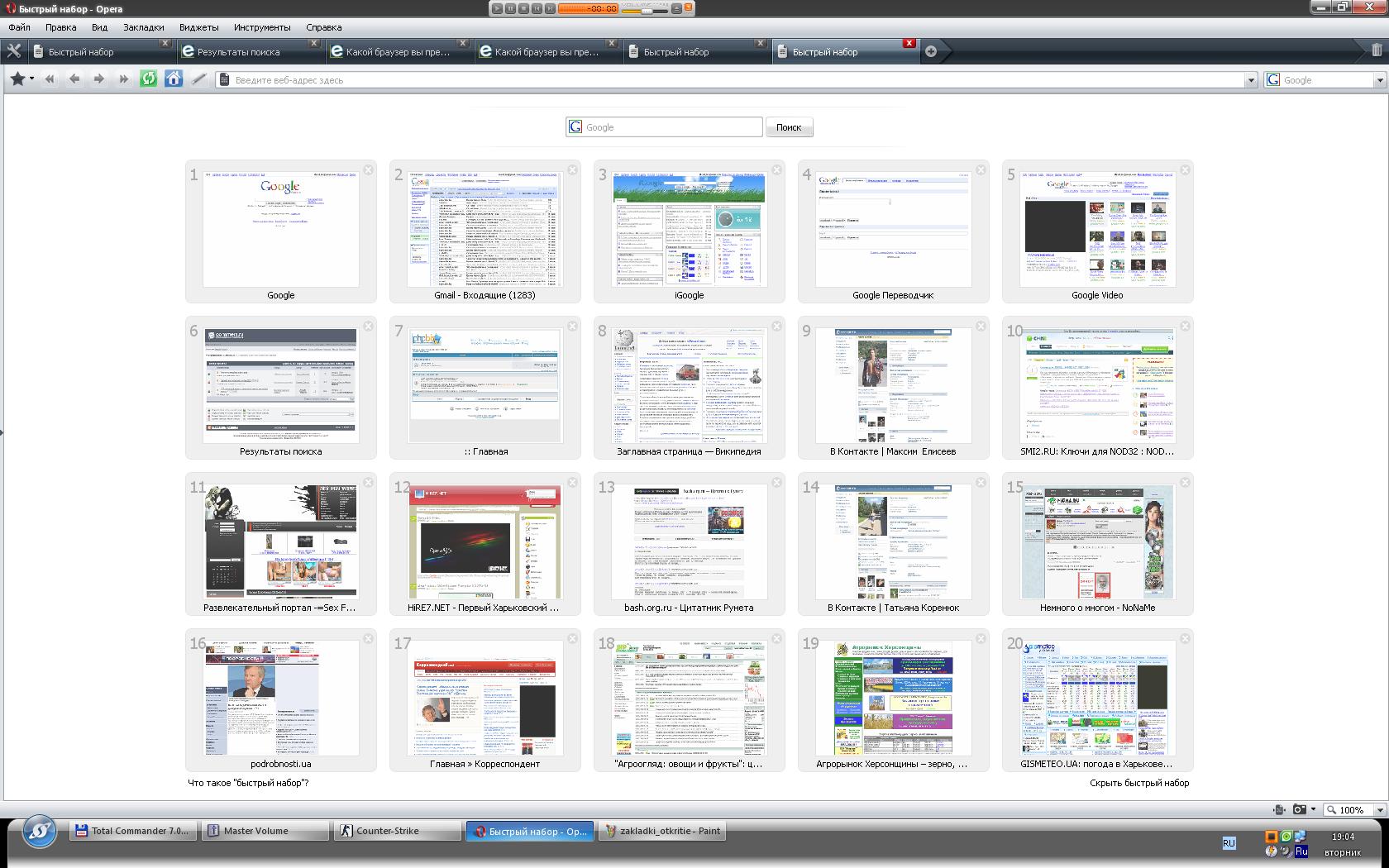Go forward with the right arrow

(x=99, y=79)
